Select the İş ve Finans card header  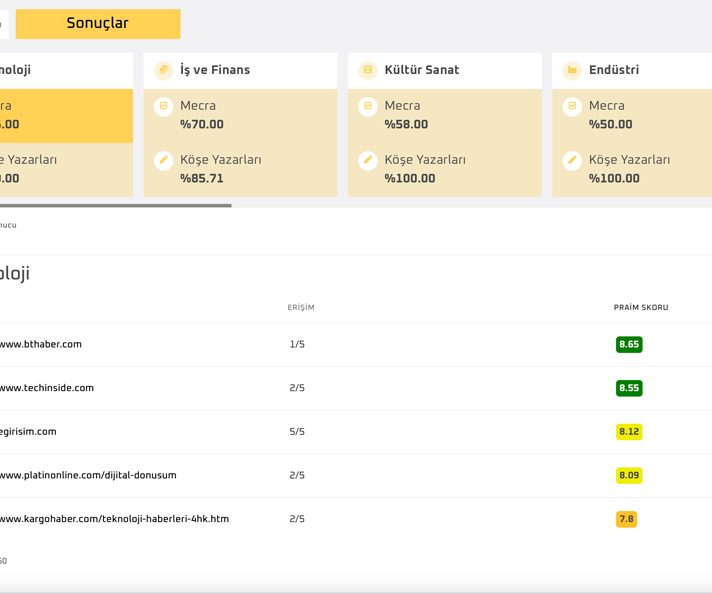coord(240,70)
